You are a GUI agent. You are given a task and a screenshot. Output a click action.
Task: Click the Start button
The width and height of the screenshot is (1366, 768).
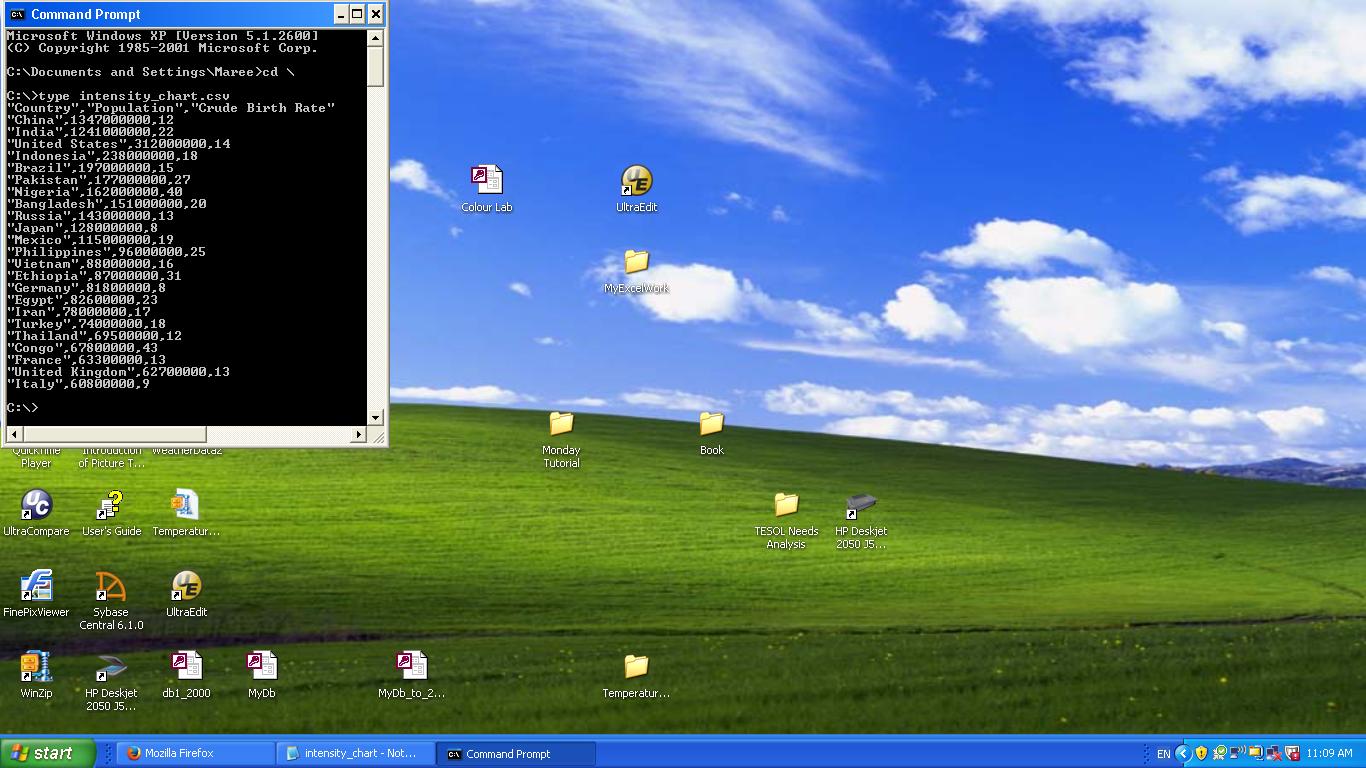click(48, 753)
